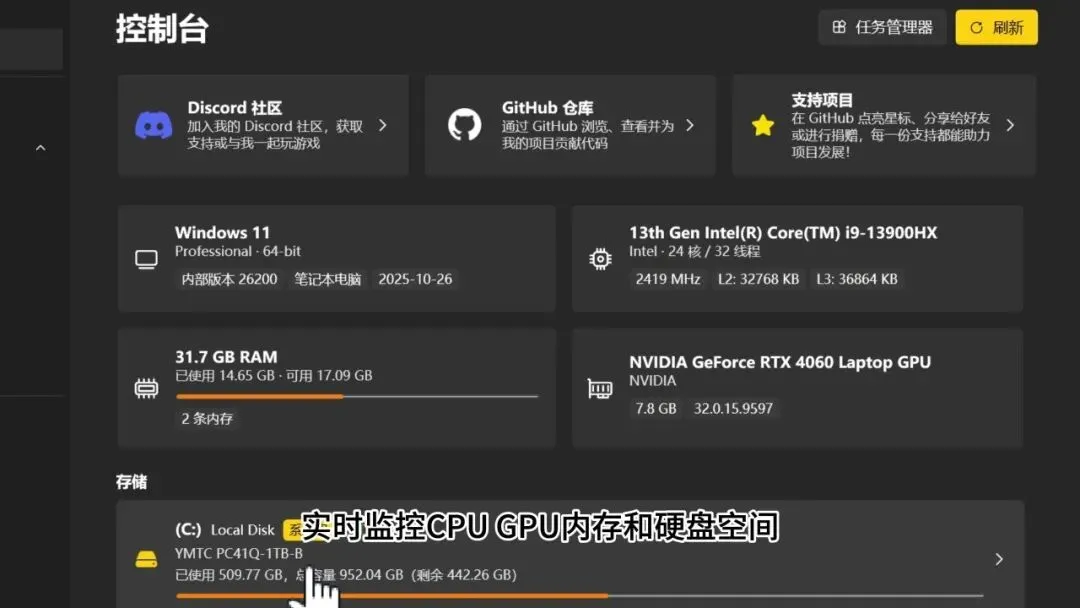Click the 已使用 14.65 GB memory text
Image resolution: width=1080 pixels, height=608 pixels.
click(x=225, y=376)
